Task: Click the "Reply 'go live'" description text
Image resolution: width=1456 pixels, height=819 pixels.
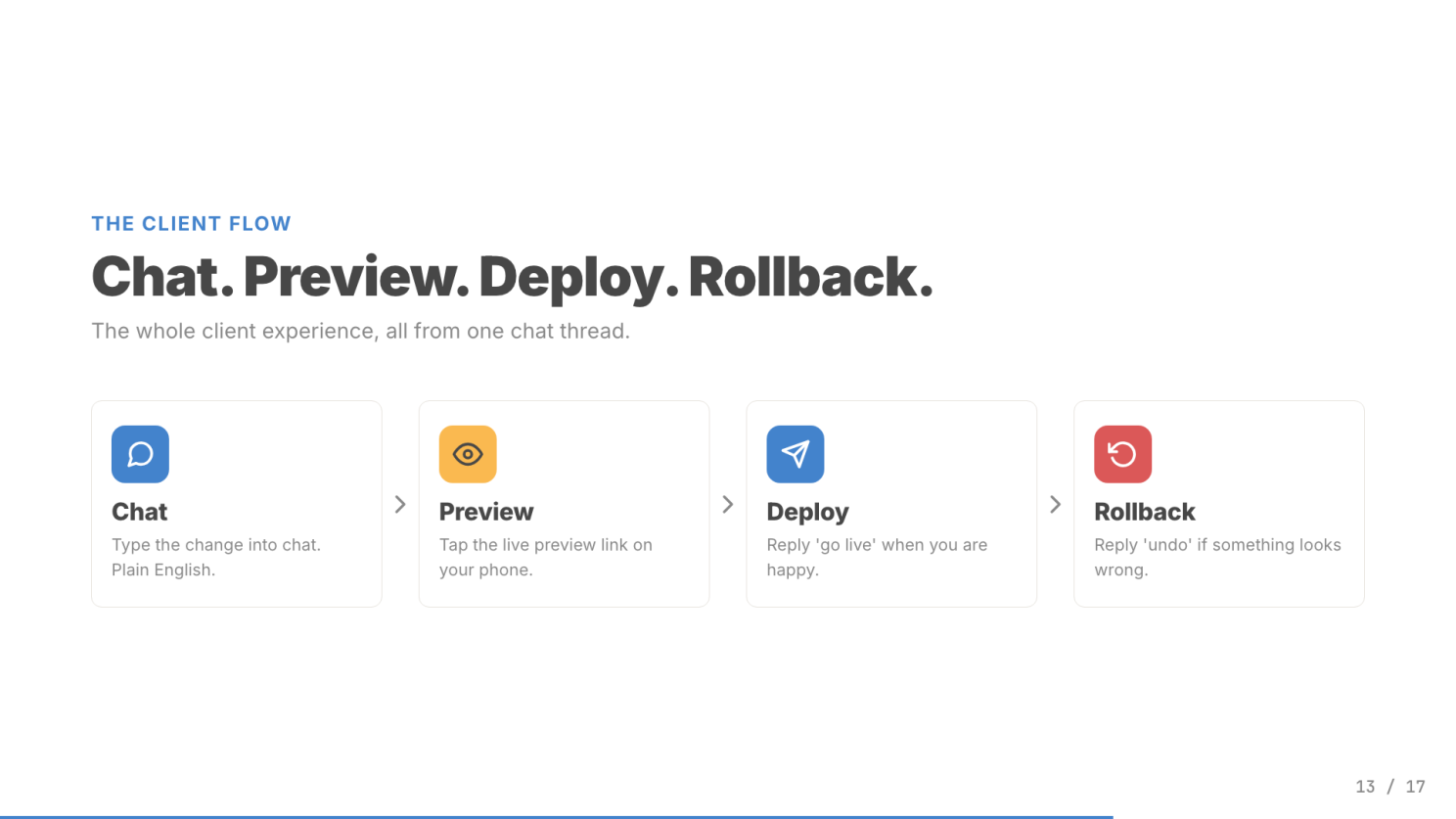Action: 877,557
